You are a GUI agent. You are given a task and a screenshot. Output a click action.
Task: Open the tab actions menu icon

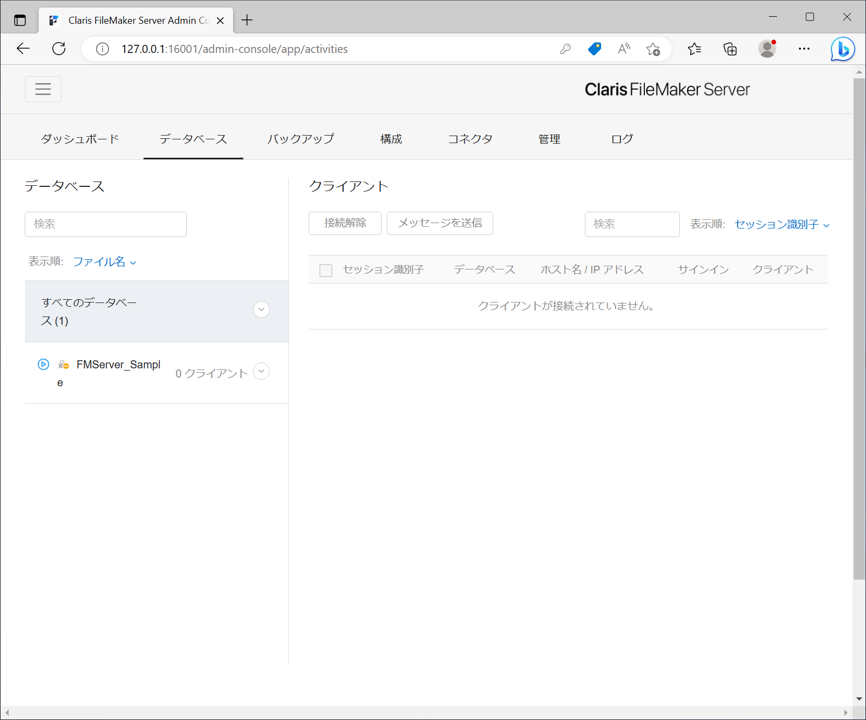click(20, 20)
